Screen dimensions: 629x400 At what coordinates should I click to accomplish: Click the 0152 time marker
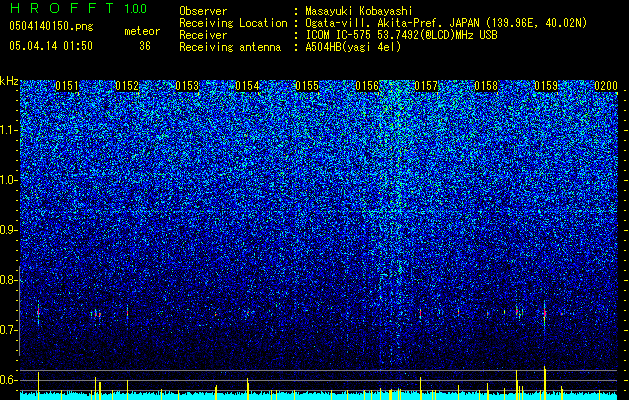pyautogui.click(x=127, y=86)
